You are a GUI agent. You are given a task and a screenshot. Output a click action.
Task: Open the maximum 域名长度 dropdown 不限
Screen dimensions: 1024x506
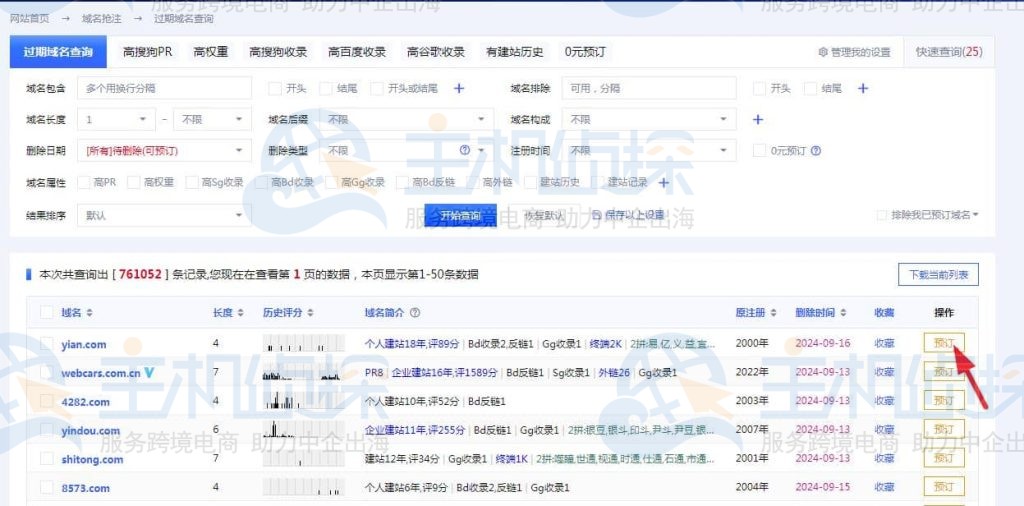click(x=212, y=119)
